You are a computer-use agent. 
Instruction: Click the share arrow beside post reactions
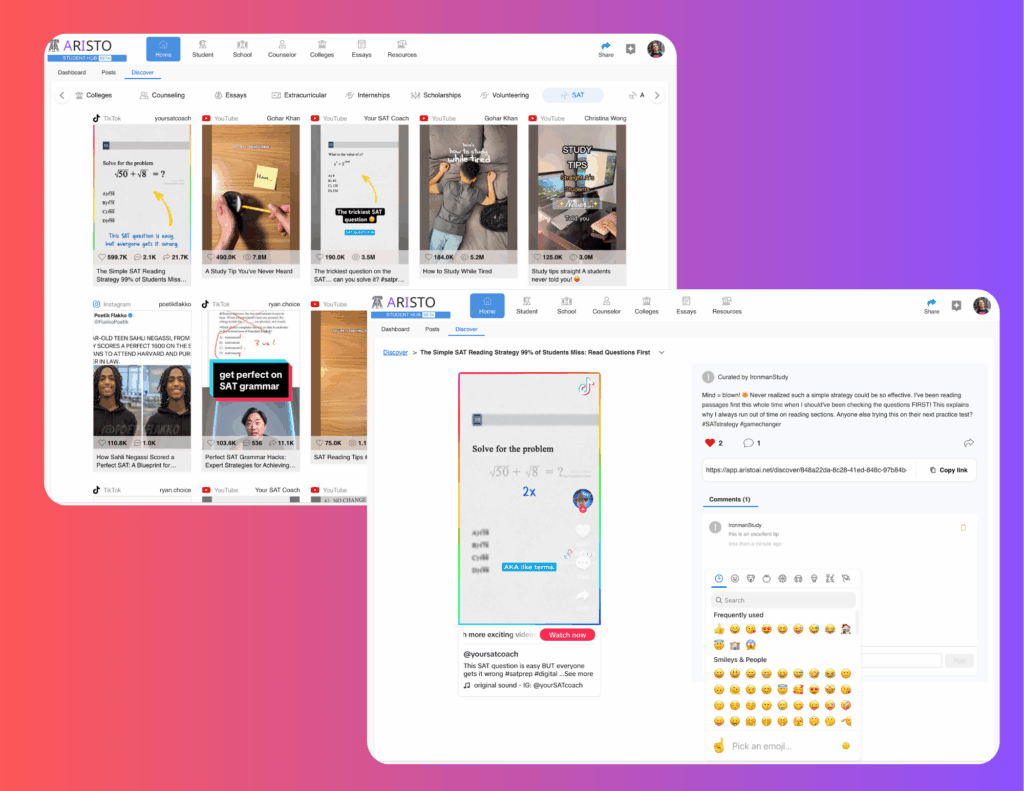pyautogui.click(x=968, y=443)
